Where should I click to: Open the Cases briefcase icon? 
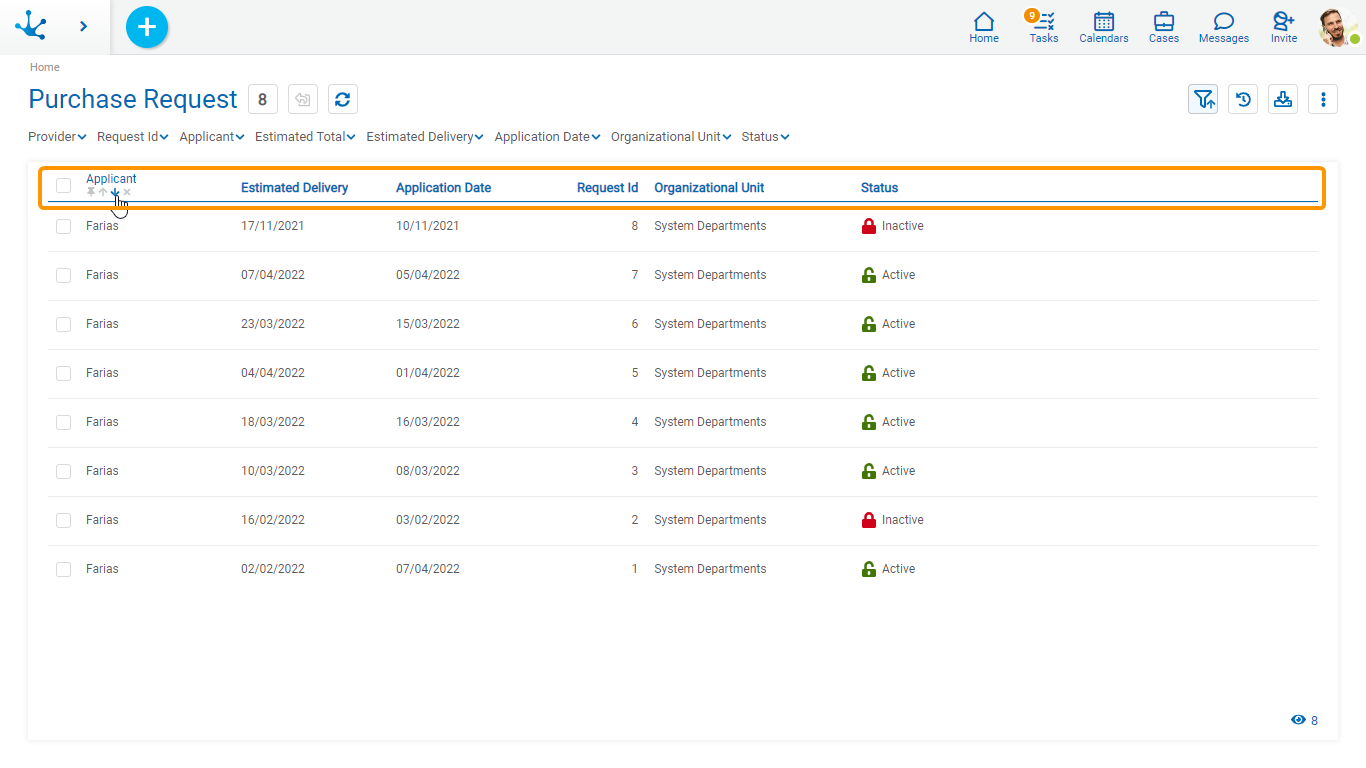[x=1164, y=27]
